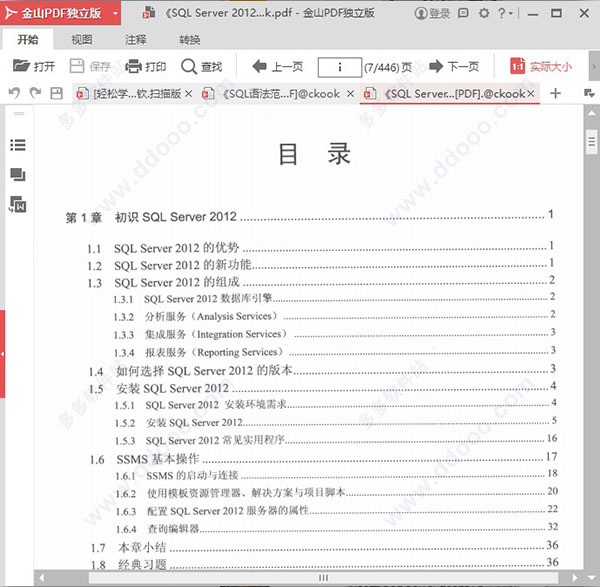Screen dimensions: 600x587
Task: Click contents entry 1.3 SQL Server 2012的组成
Action: [321, 282]
